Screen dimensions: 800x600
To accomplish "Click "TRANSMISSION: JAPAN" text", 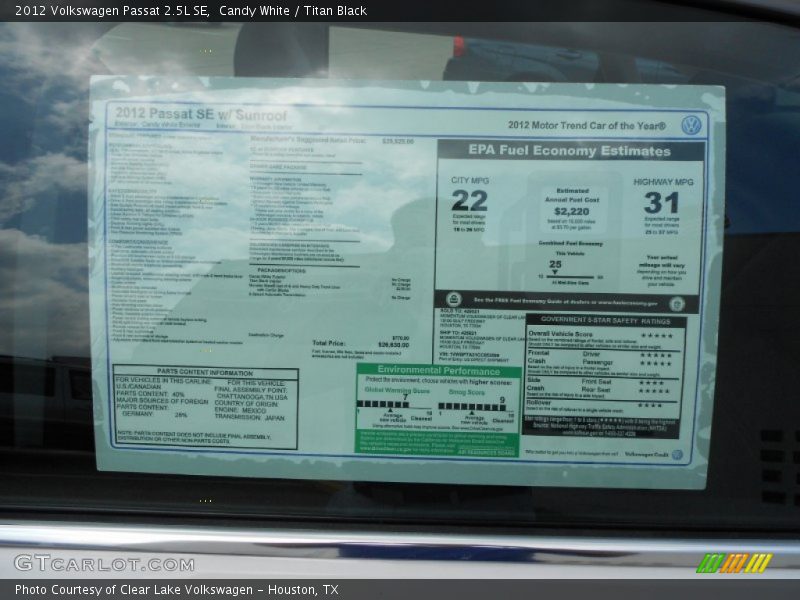I will pos(249,417).
